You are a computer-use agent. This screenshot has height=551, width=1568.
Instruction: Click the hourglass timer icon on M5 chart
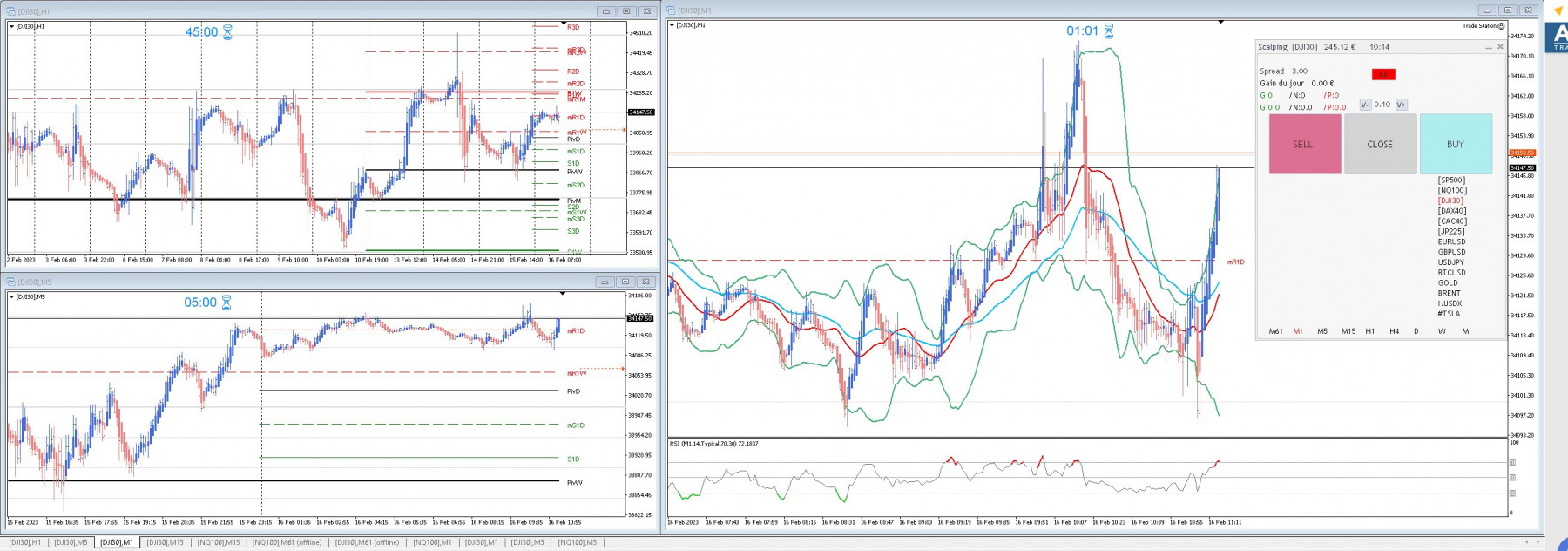coord(226,303)
